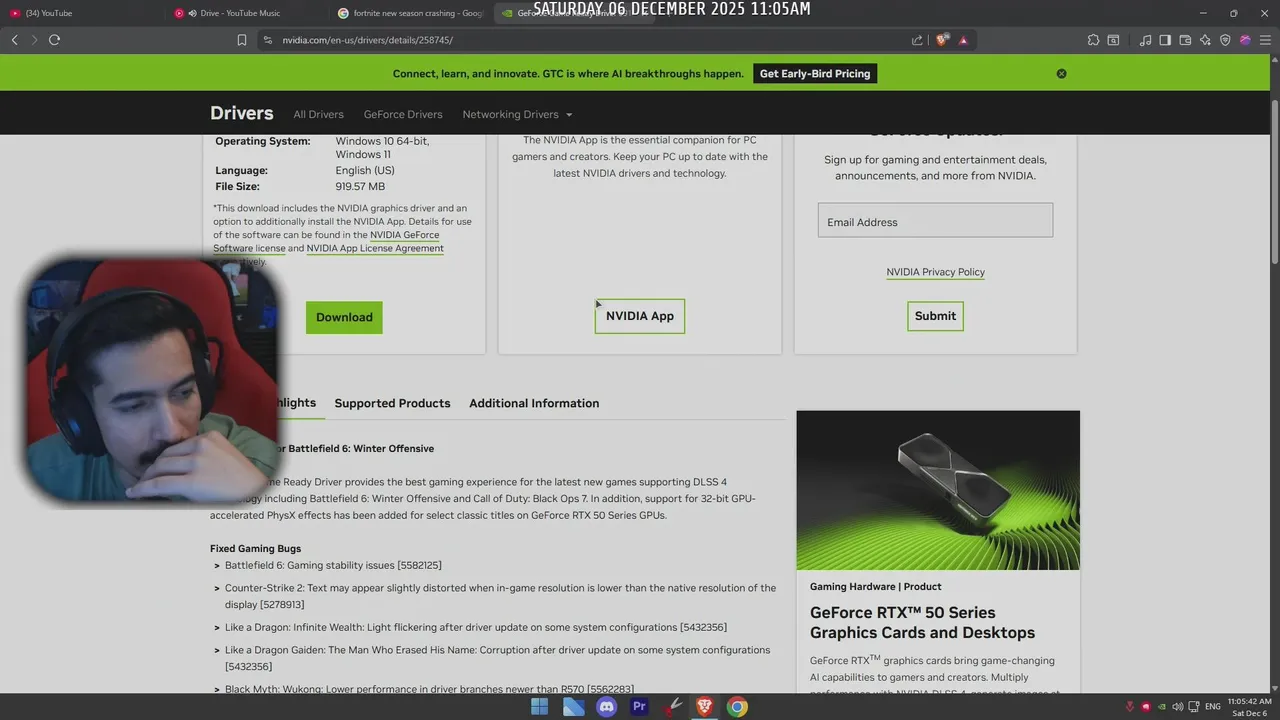Click the RTX 50 Series graphics card image
Image resolution: width=1280 pixels, height=720 pixels.
pos(938,490)
